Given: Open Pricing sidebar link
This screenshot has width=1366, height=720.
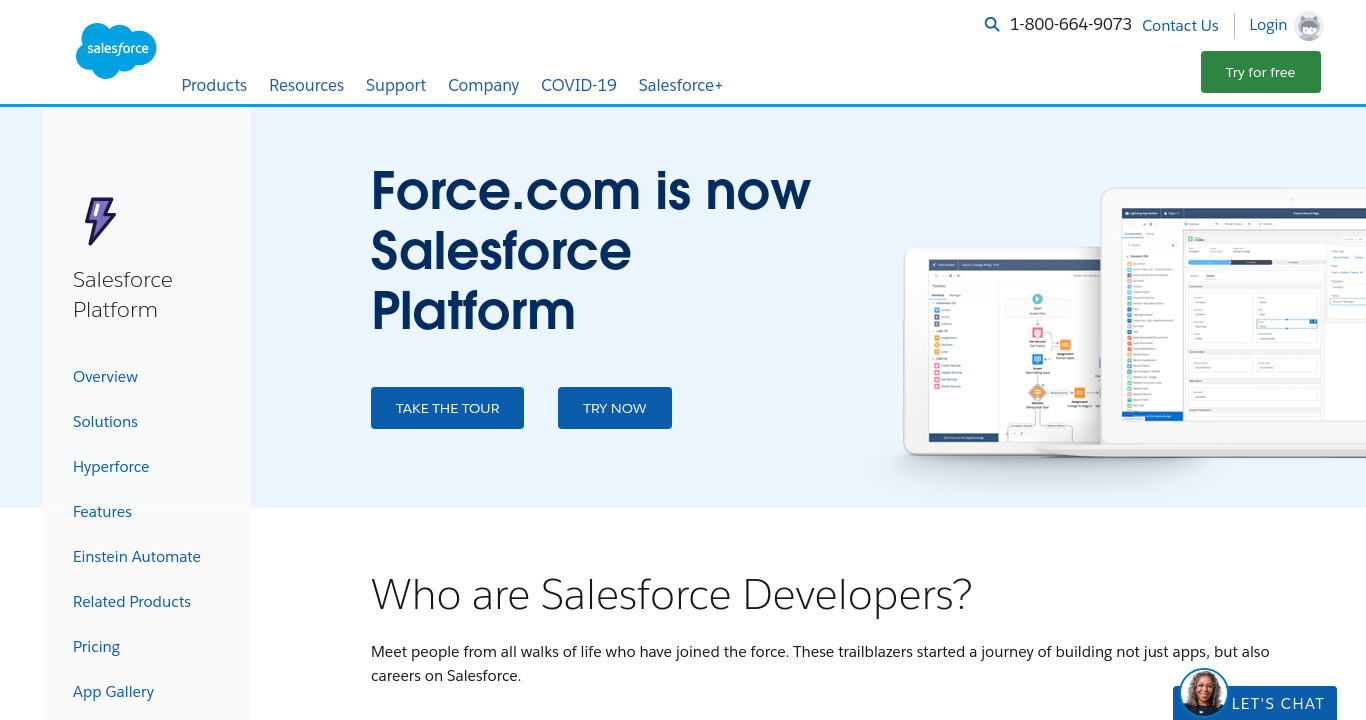Looking at the screenshot, I should pyautogui.click(x=96, y=647).
